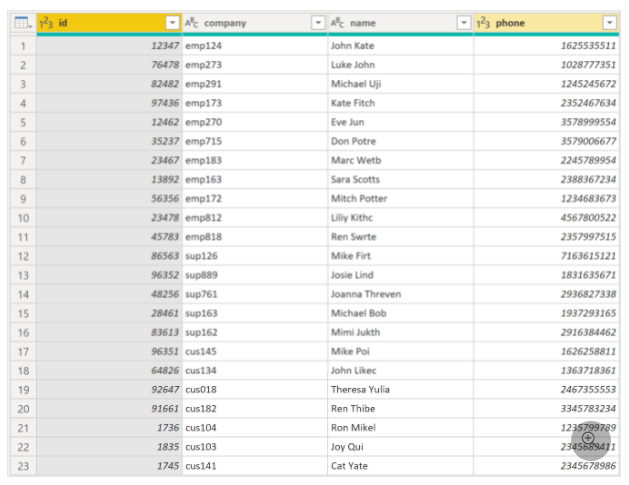629x485 pixels.
Task: Click id cell 48256
Action: tap(109, 294)
